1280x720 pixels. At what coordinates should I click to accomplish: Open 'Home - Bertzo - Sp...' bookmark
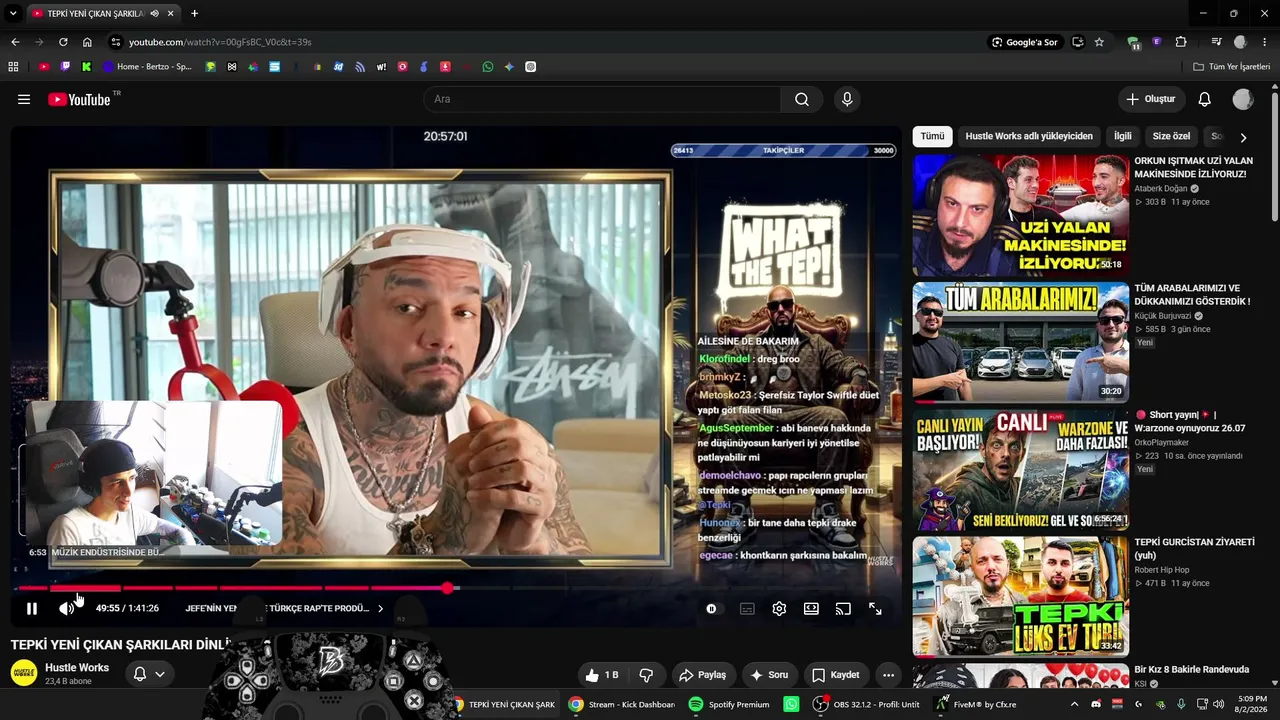147,67
